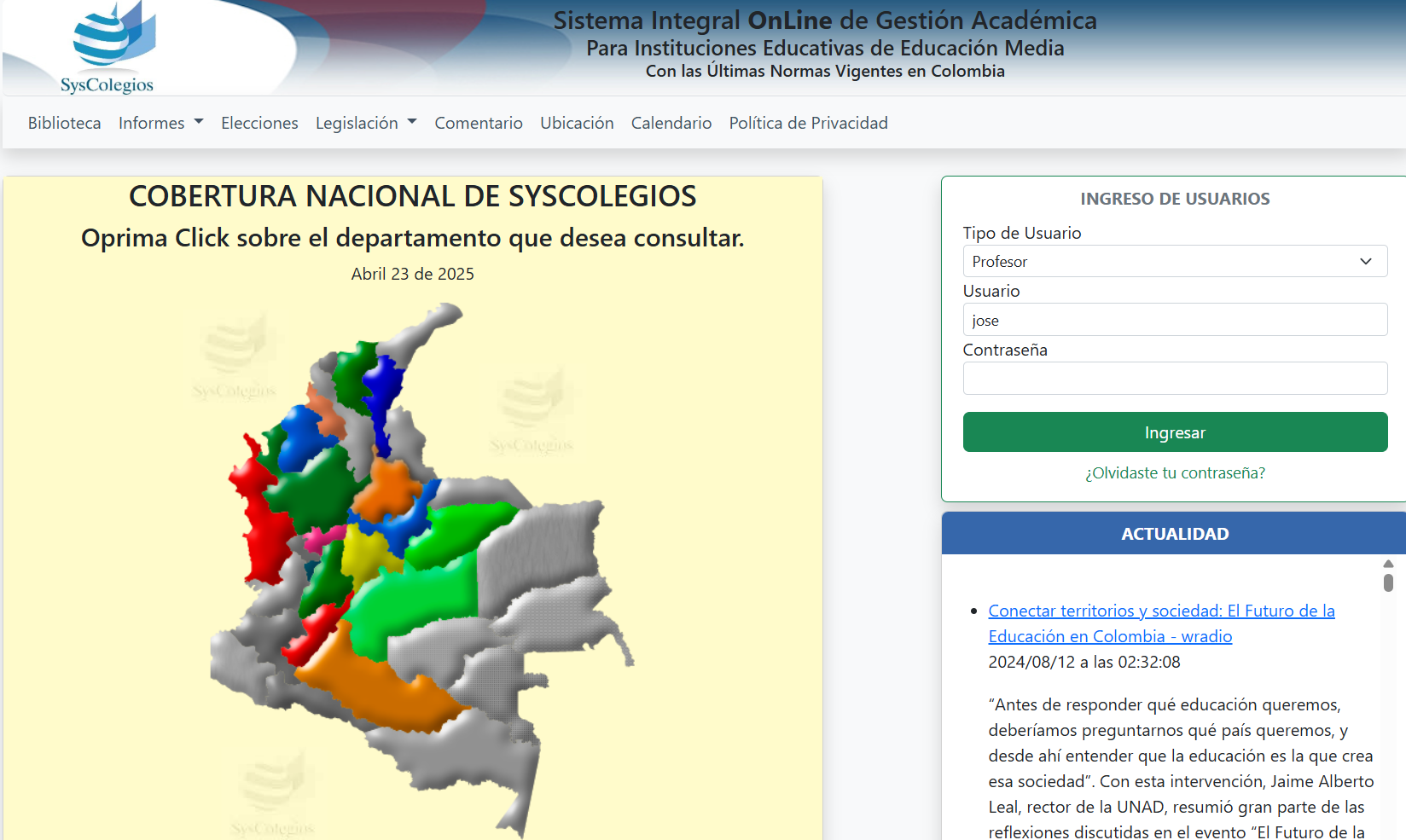Select Elecciones in the navigation bar
The image size is (1406, 840).
tap(259, 123)
